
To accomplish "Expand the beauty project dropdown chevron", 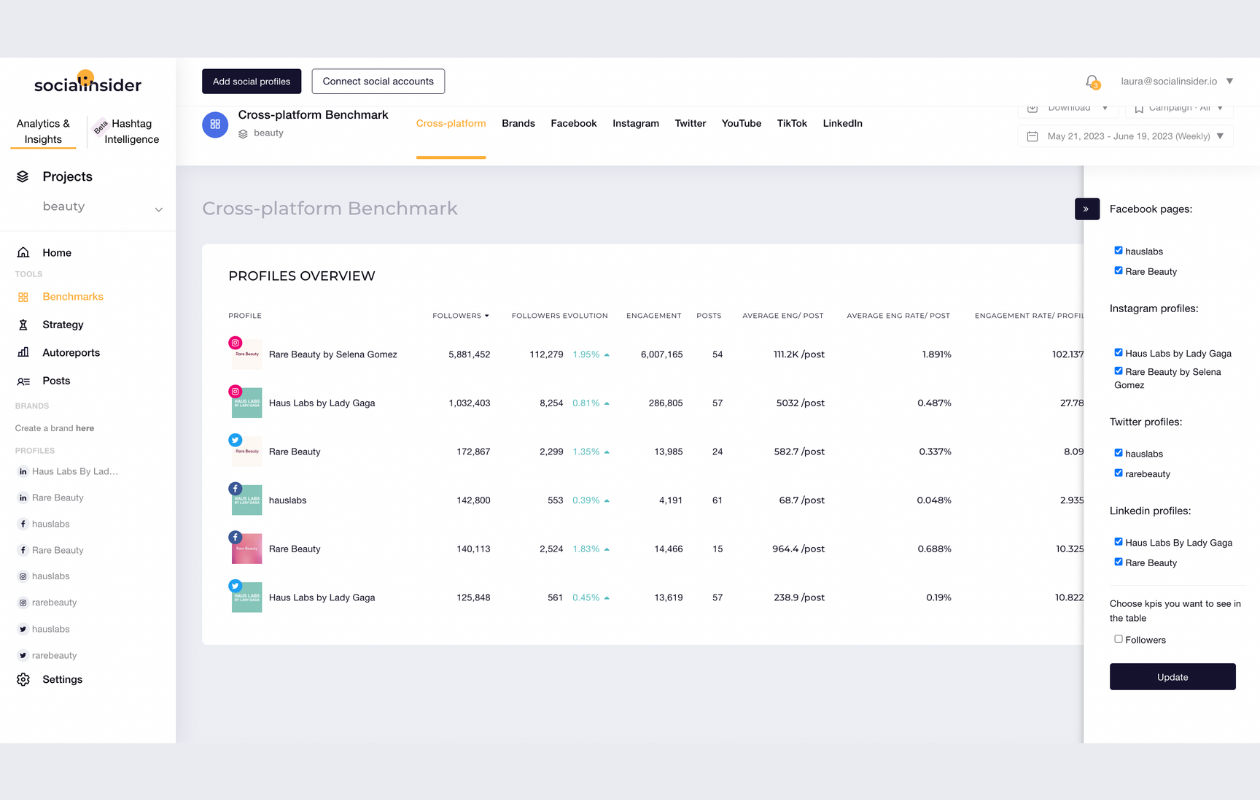I will coord(158,209).
